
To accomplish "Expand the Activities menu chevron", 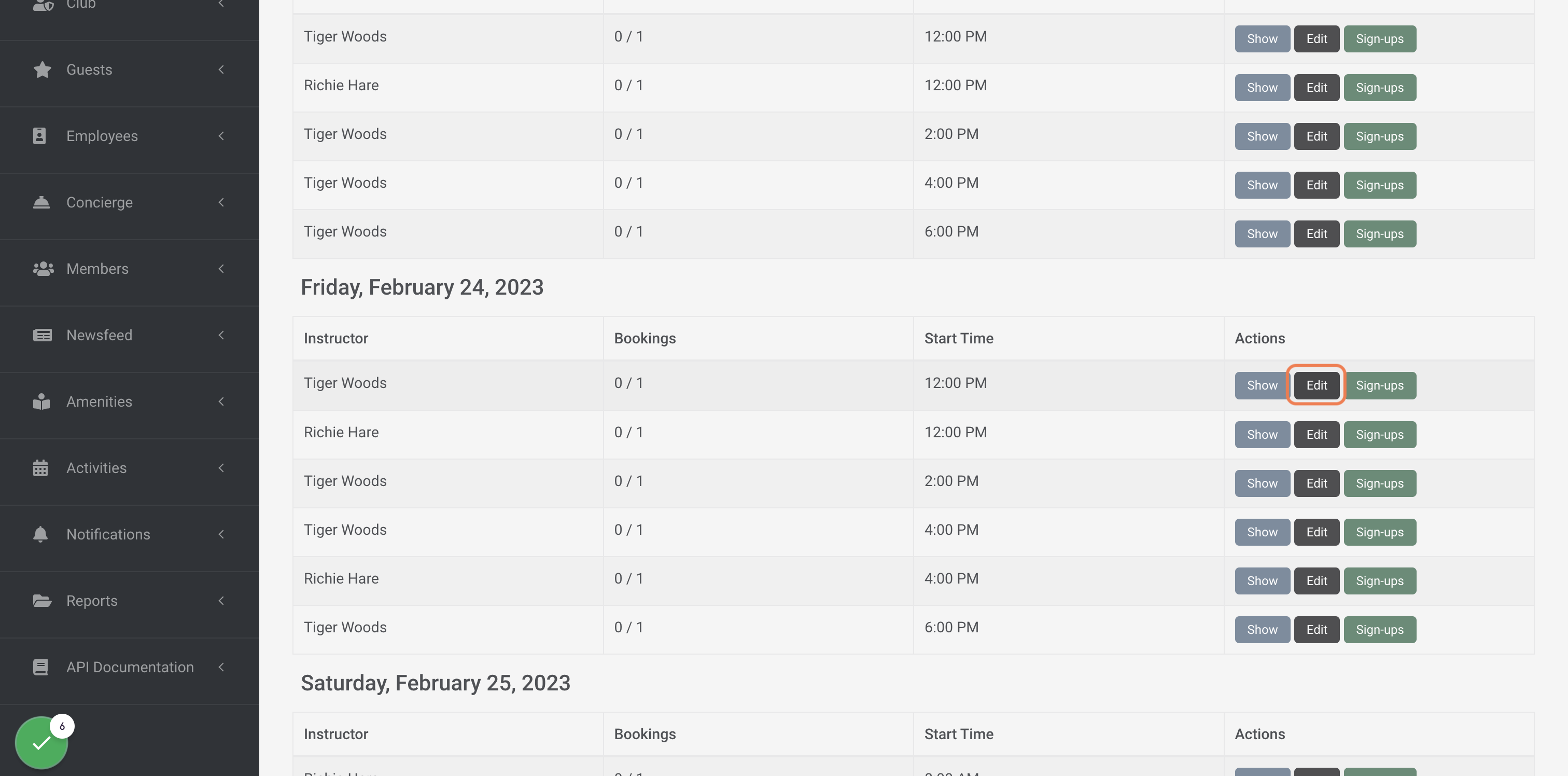I will 221,468.
